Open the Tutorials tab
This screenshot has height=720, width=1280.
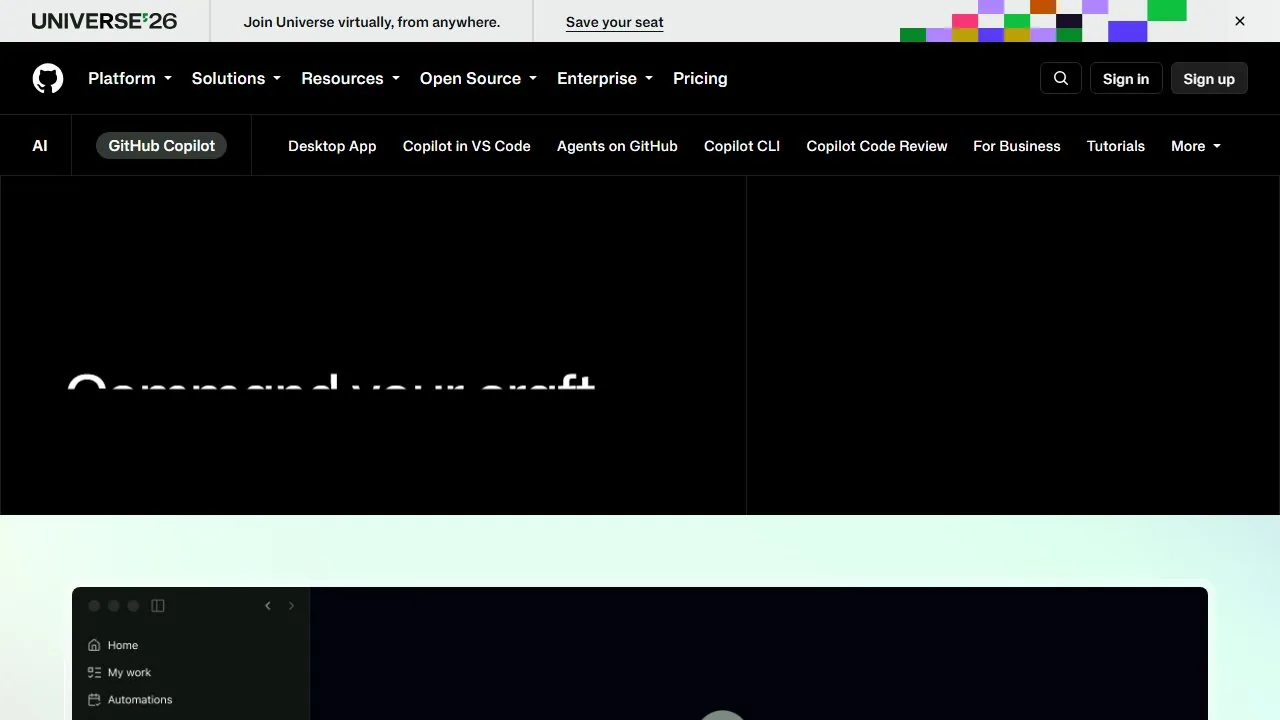pyautogui.click(x=1116, y=146)
